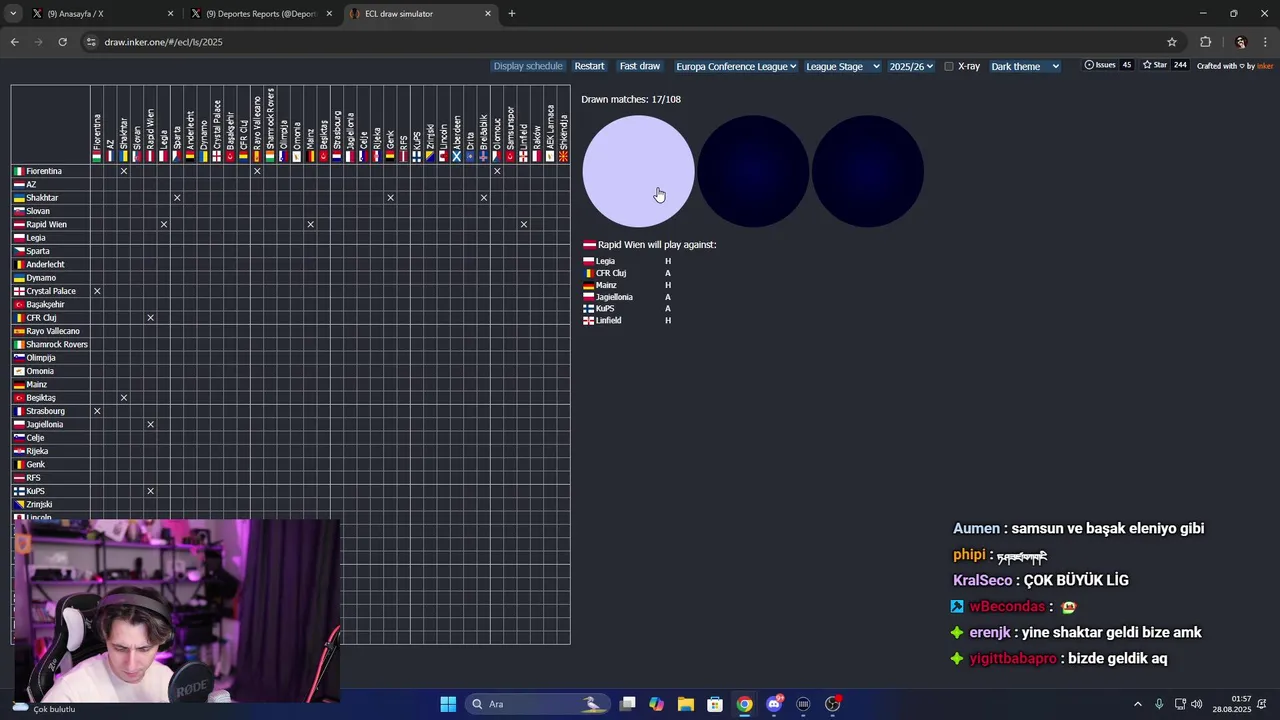This screenshot has height=720, width=1280.
Task: Open volume control in tray
Action: point(1196,704)
